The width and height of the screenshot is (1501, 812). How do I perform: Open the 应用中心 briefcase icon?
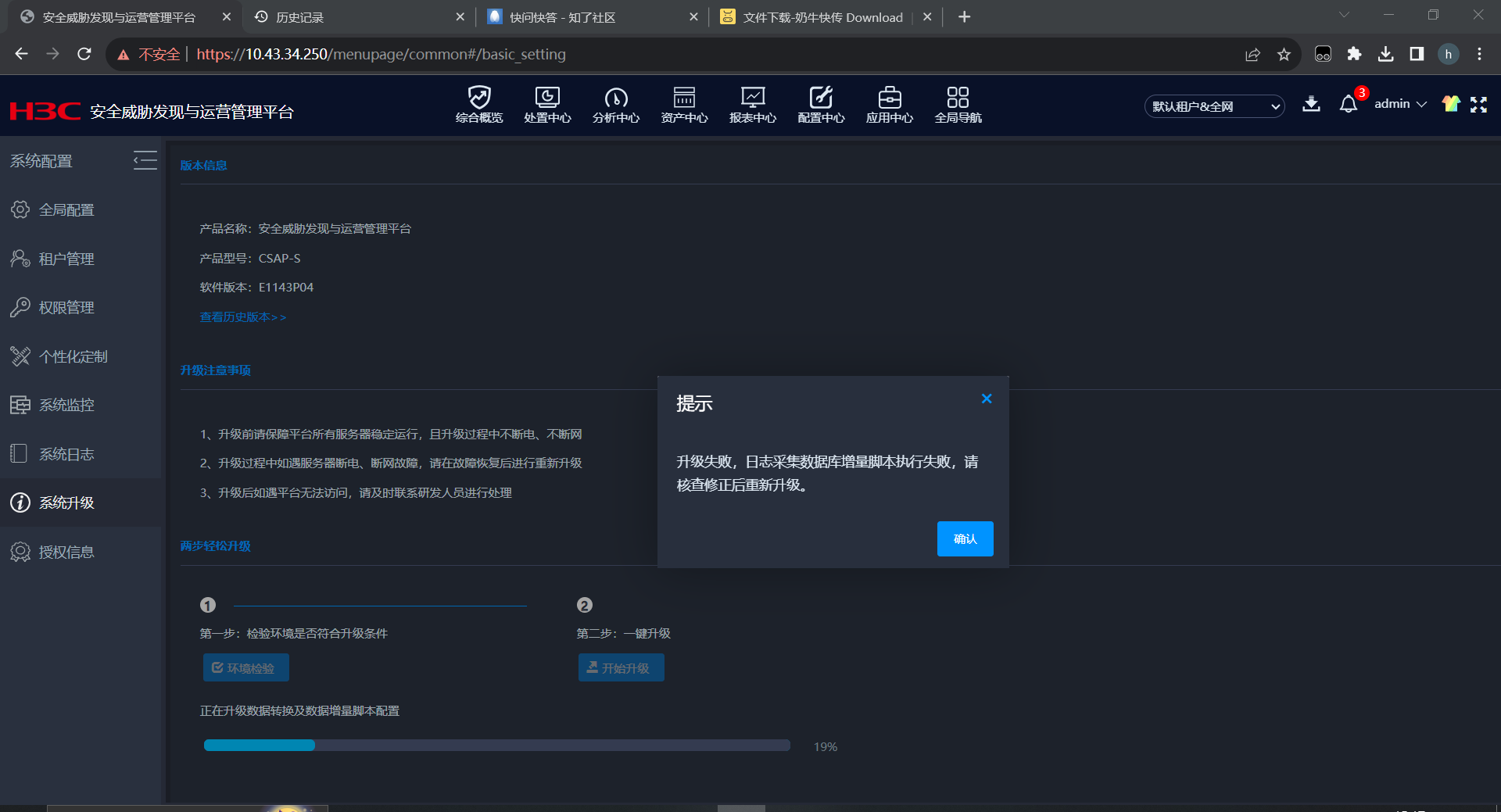click(889, 98)
